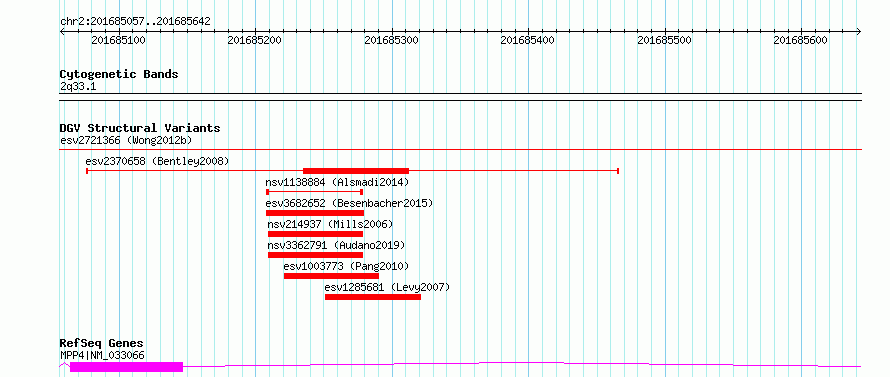Select the magenta MPP4 exon block

127,367
